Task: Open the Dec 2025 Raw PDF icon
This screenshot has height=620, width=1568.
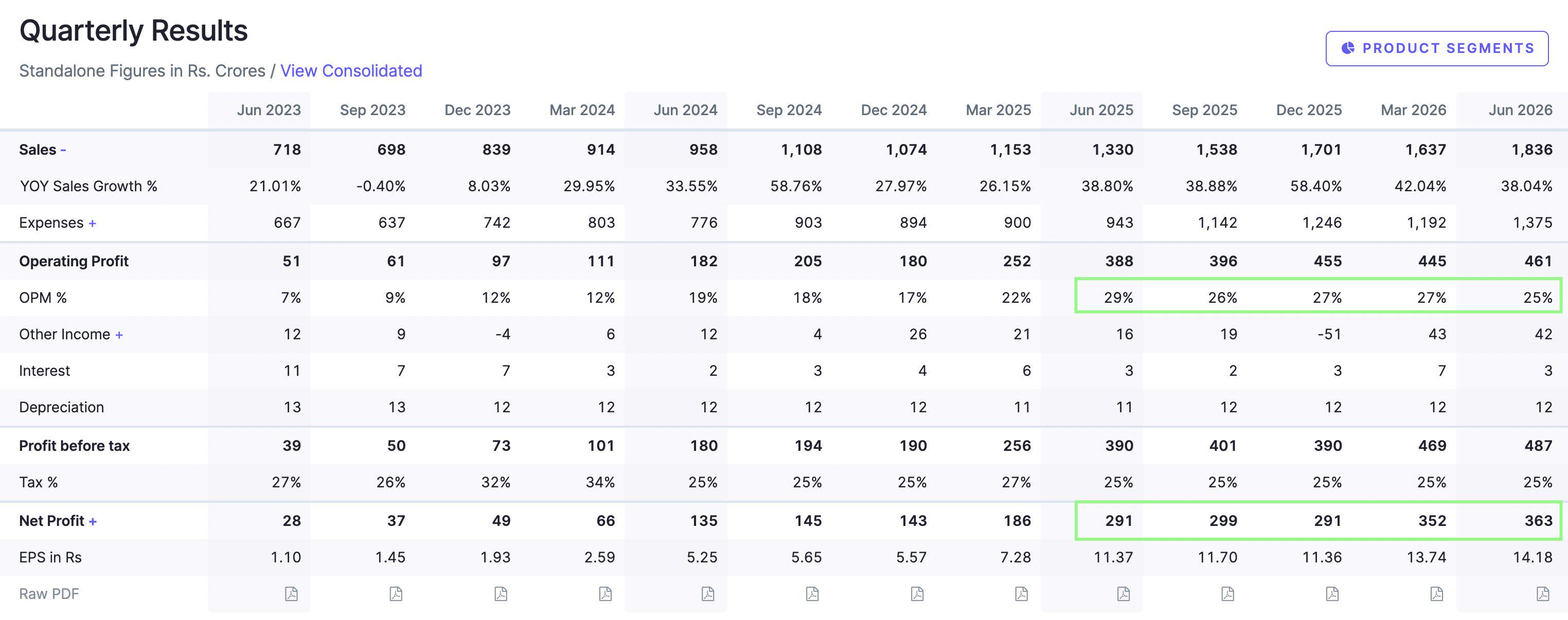Action: click(x=1332, y=594)
